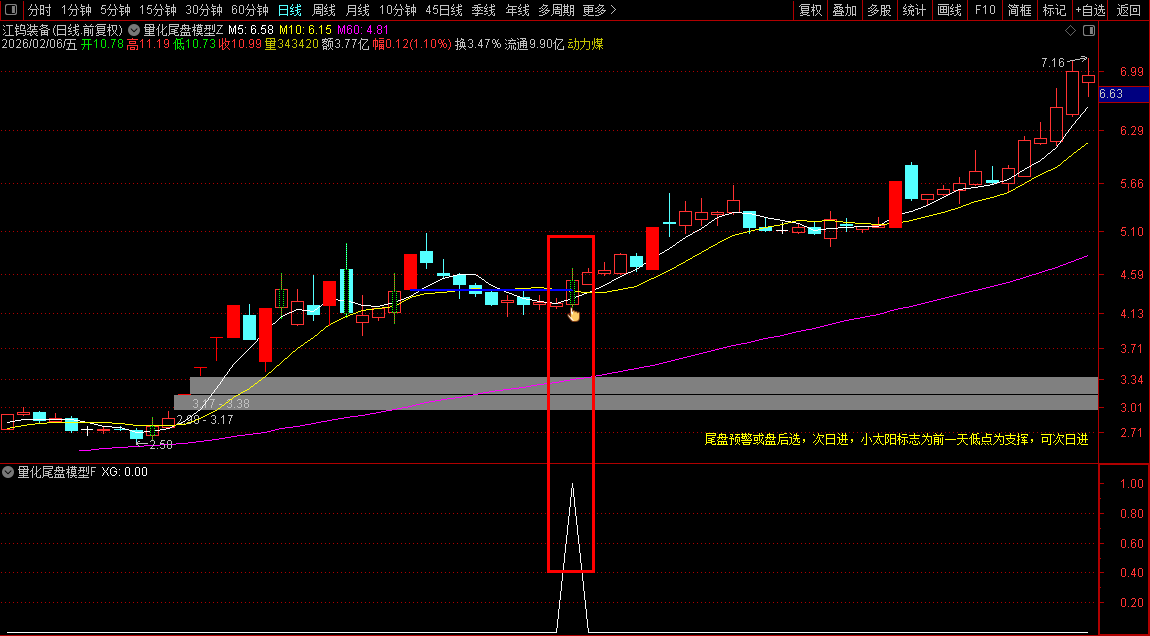Toggle the left sidebar panel icon

coord(13,10)
